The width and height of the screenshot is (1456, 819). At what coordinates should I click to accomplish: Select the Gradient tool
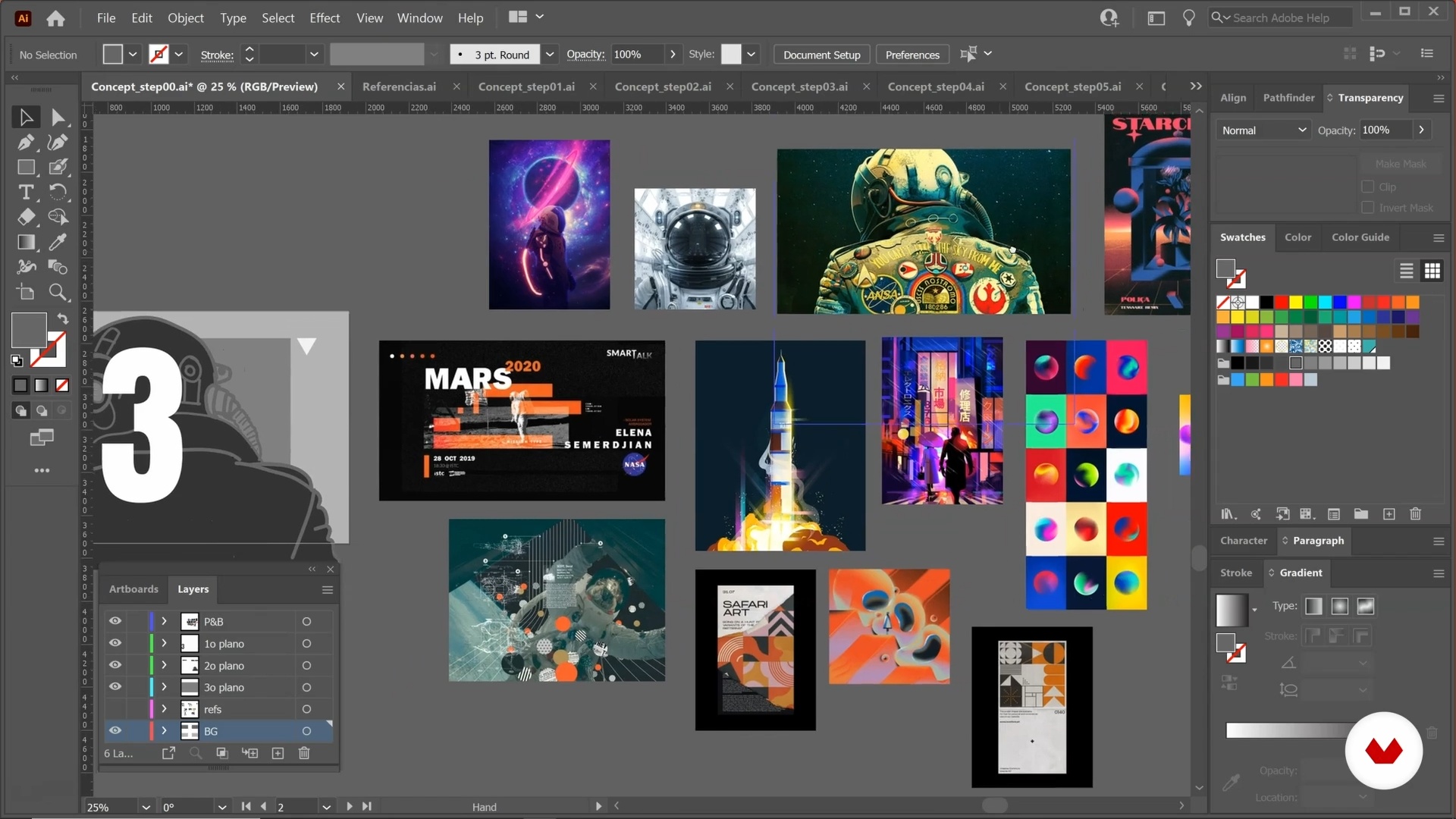(26, 242)
